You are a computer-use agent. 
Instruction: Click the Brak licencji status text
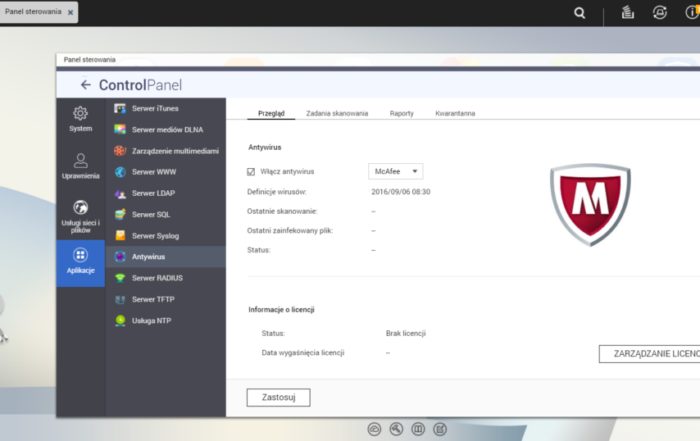405,333
